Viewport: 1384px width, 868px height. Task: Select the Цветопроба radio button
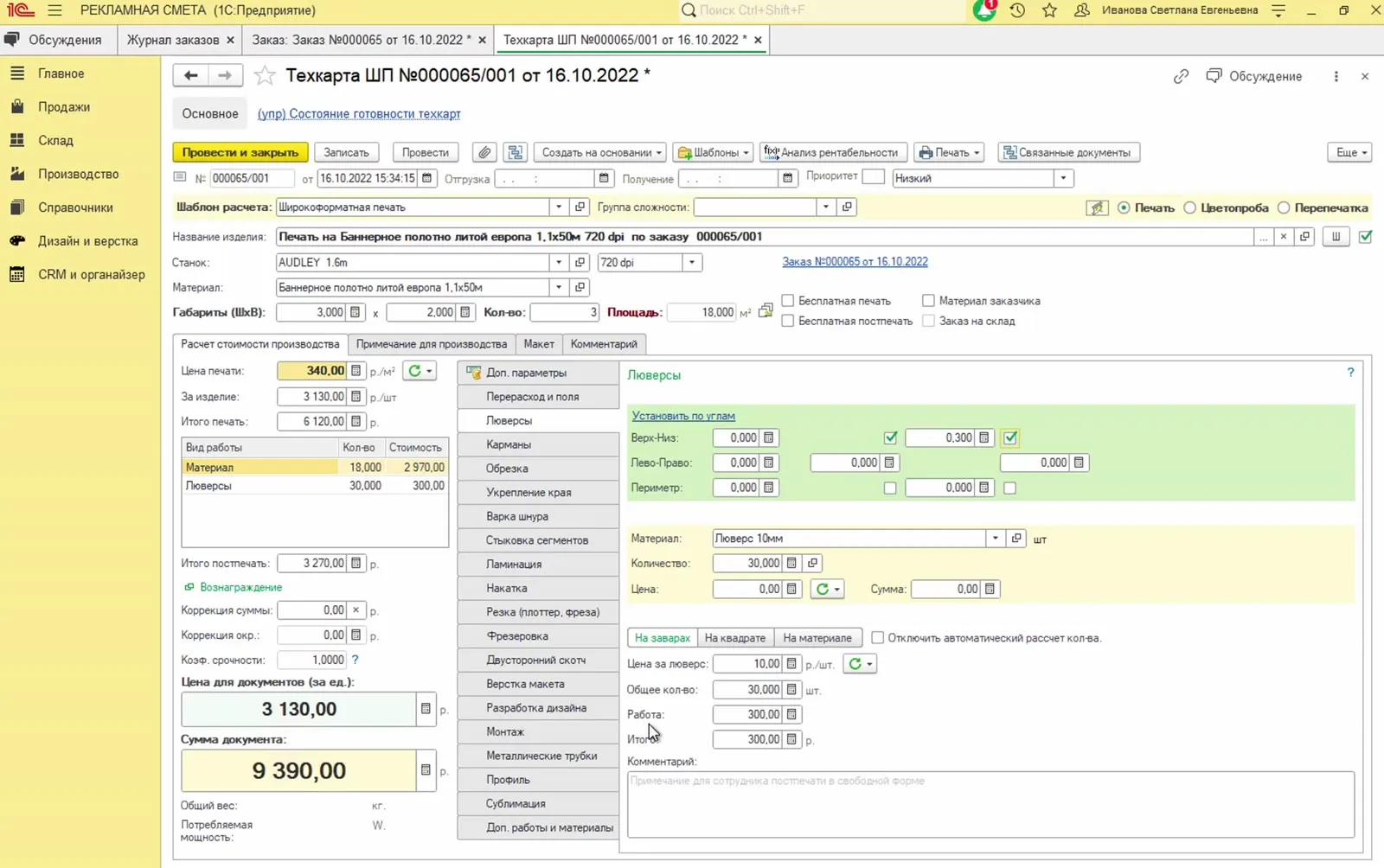point(1190,207)
